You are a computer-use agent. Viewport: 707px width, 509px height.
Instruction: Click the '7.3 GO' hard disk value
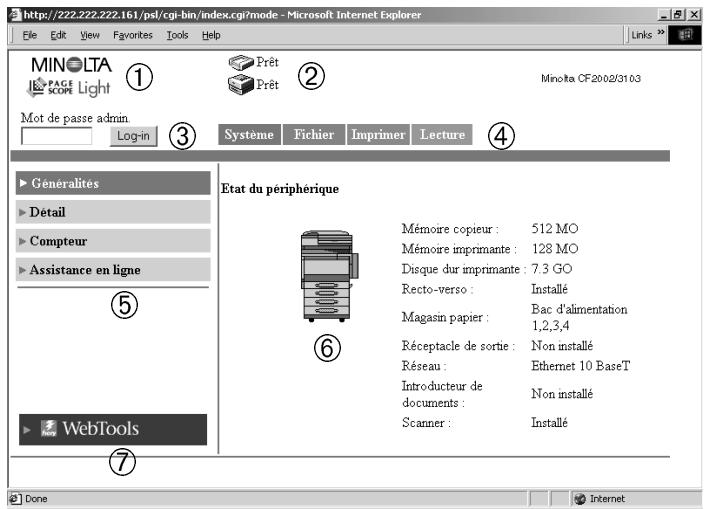[x=551, y=269]
